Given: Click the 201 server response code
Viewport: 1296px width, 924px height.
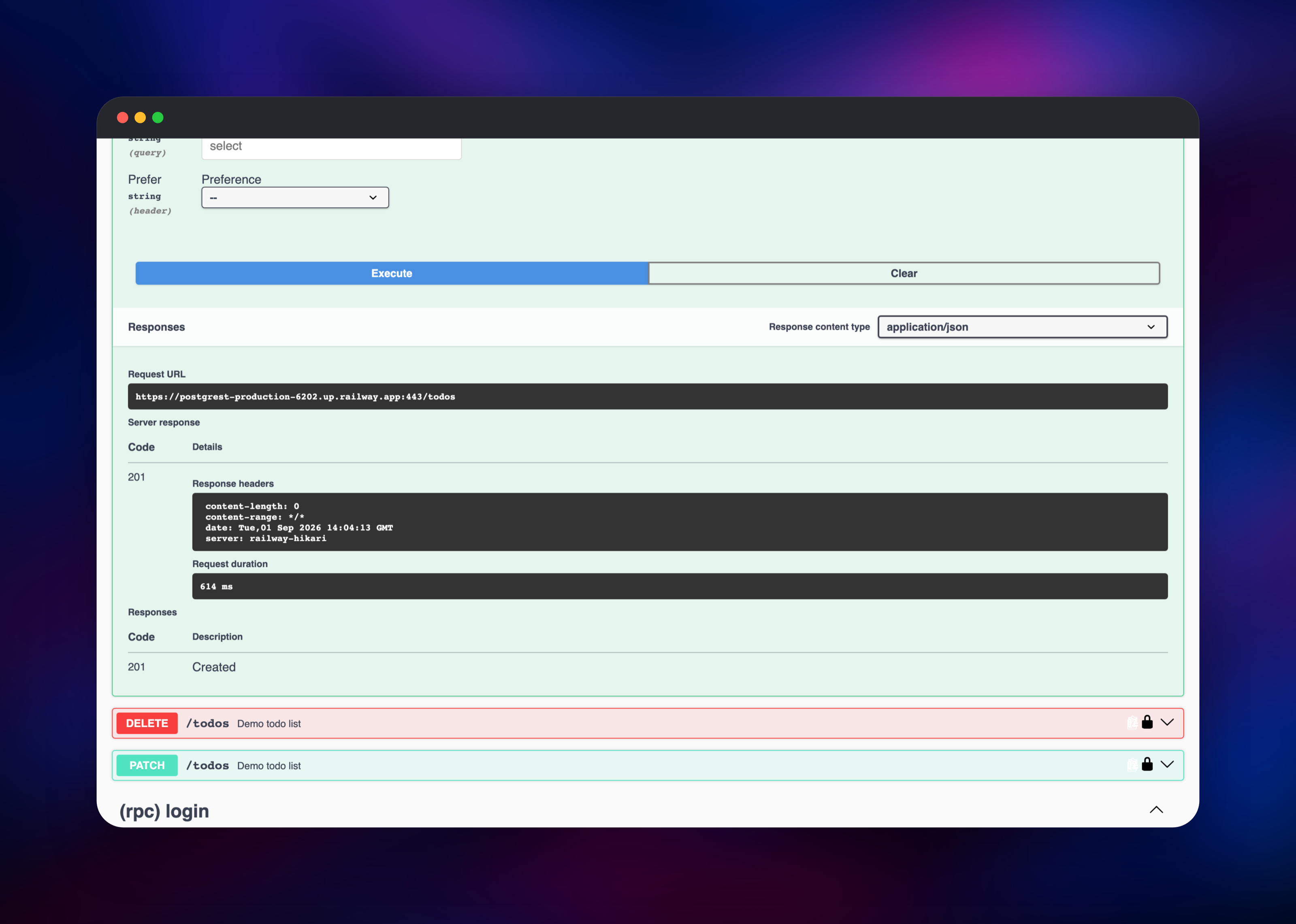Looking at the screenshot, I should pos(136,477).
